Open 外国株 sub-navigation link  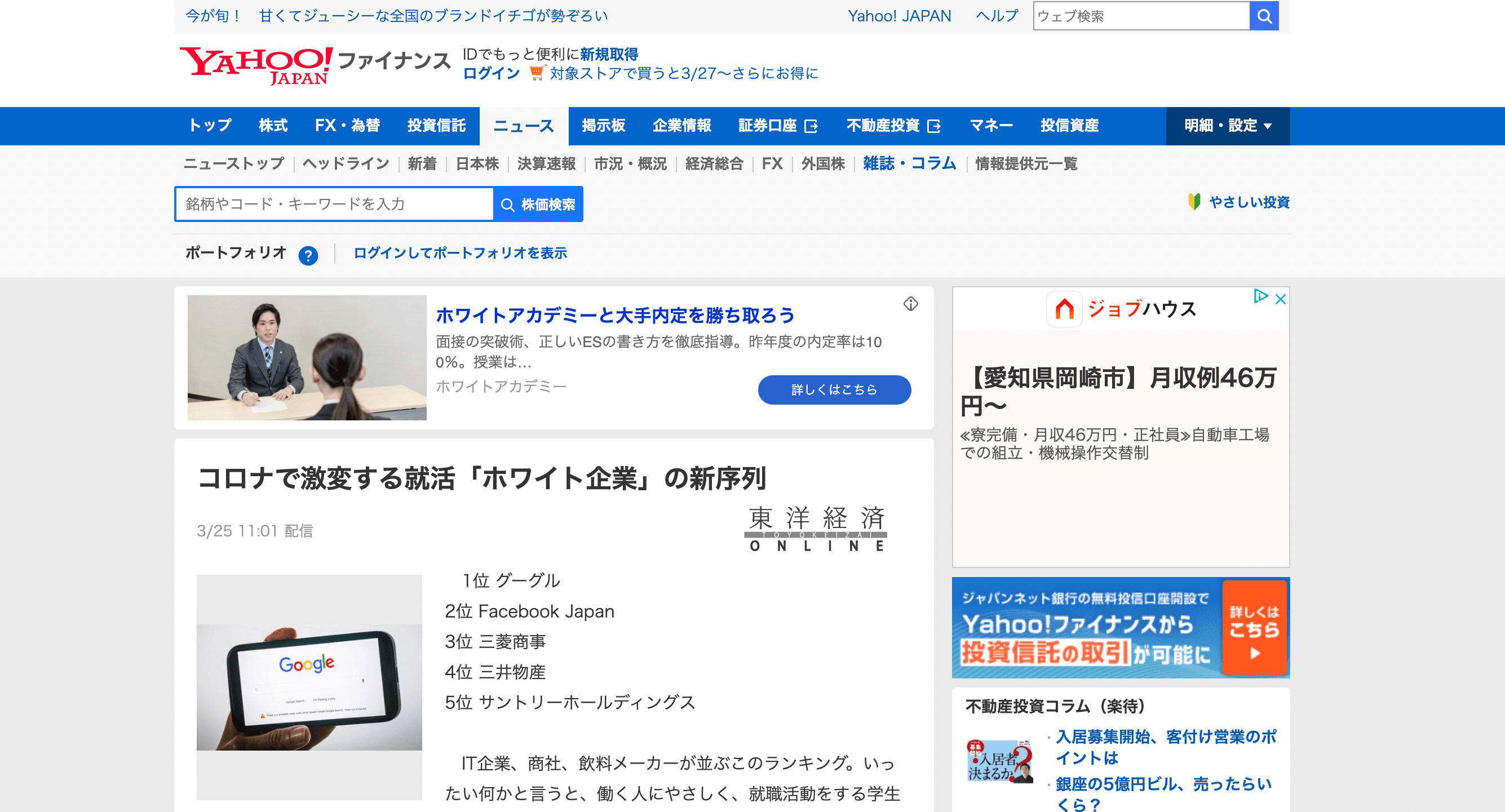click(x=823, y=163)
